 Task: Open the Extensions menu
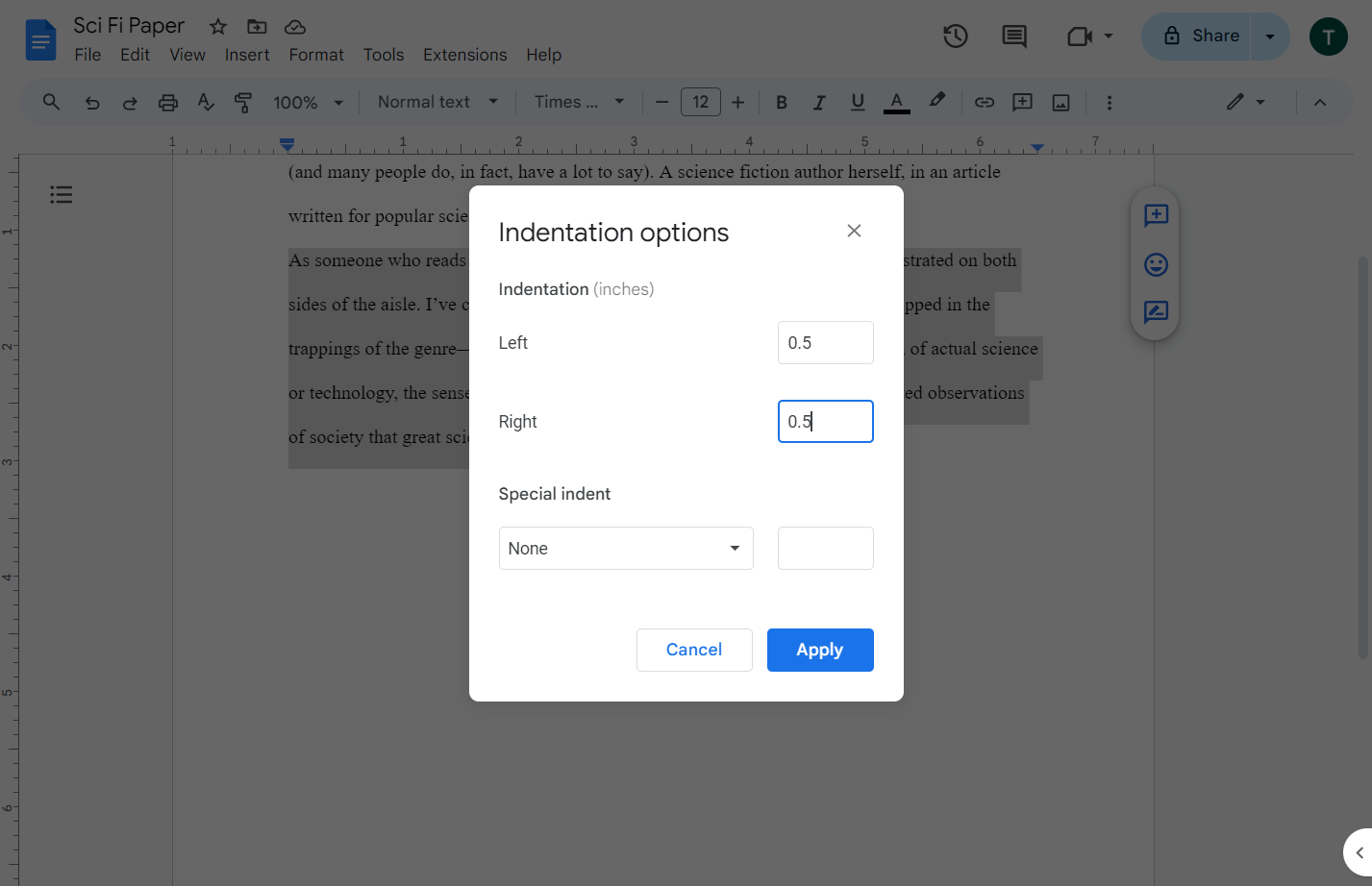tap(465, 55)
